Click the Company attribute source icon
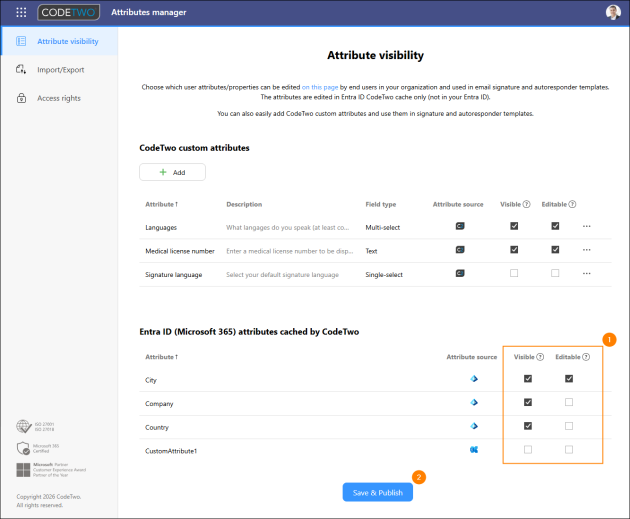Screen dimensions: 630x519 [x=474, y=403]
